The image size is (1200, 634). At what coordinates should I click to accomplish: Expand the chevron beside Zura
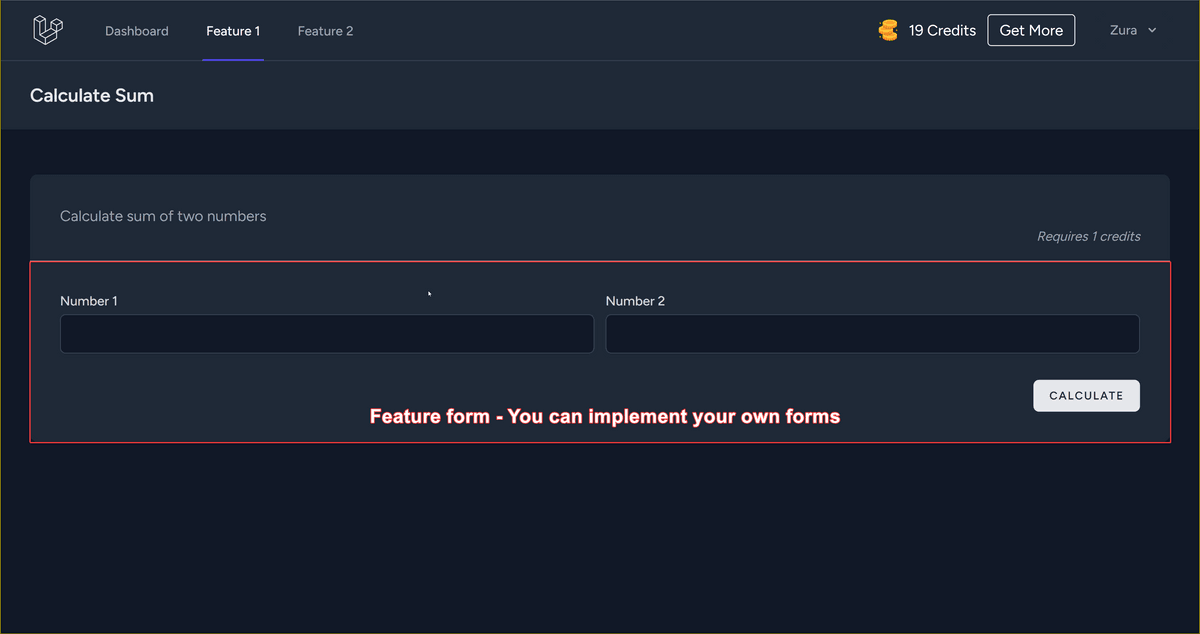(x=1152, y=31)
